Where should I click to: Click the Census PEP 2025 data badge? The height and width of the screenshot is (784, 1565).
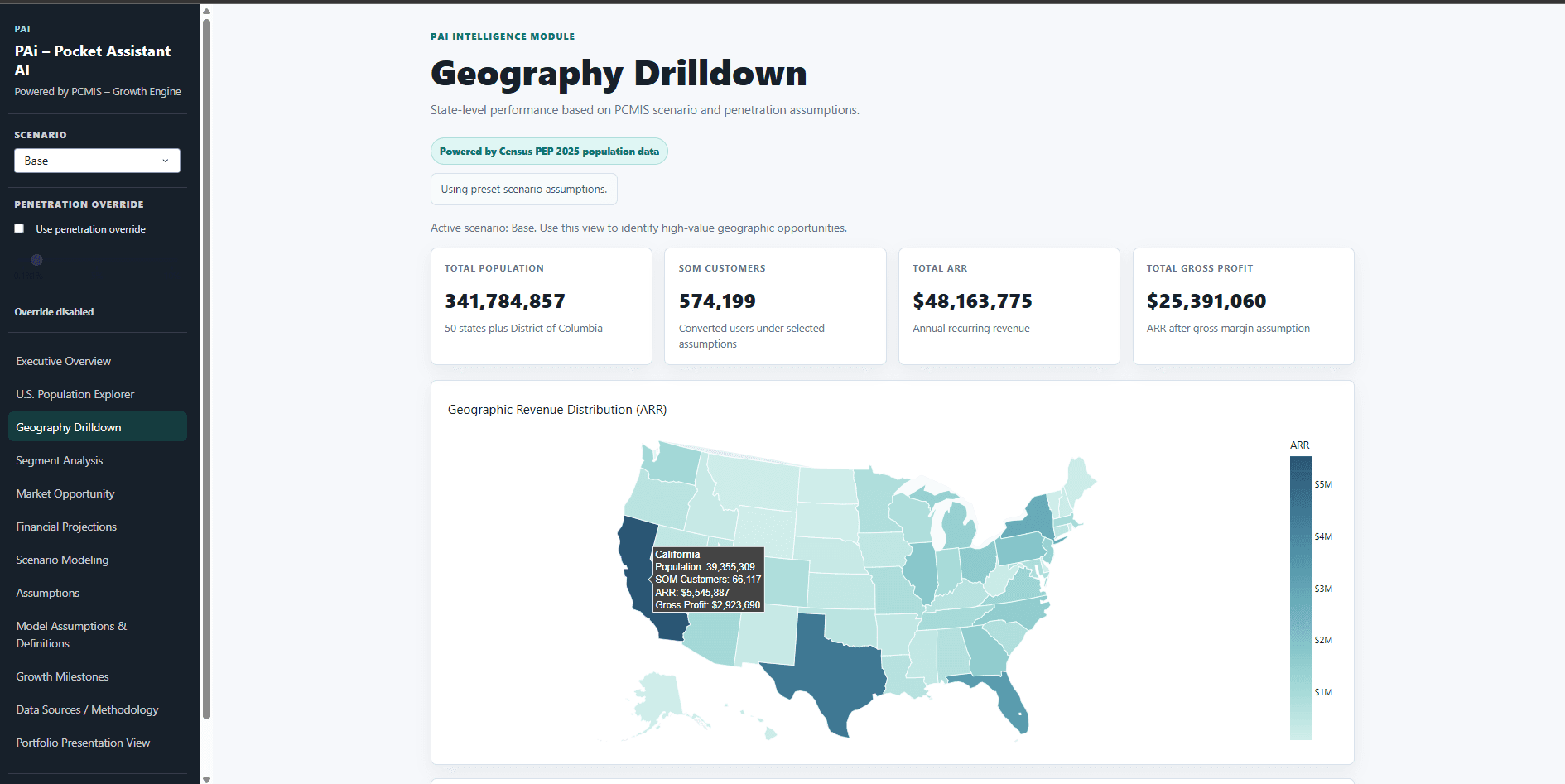point(549,152)
